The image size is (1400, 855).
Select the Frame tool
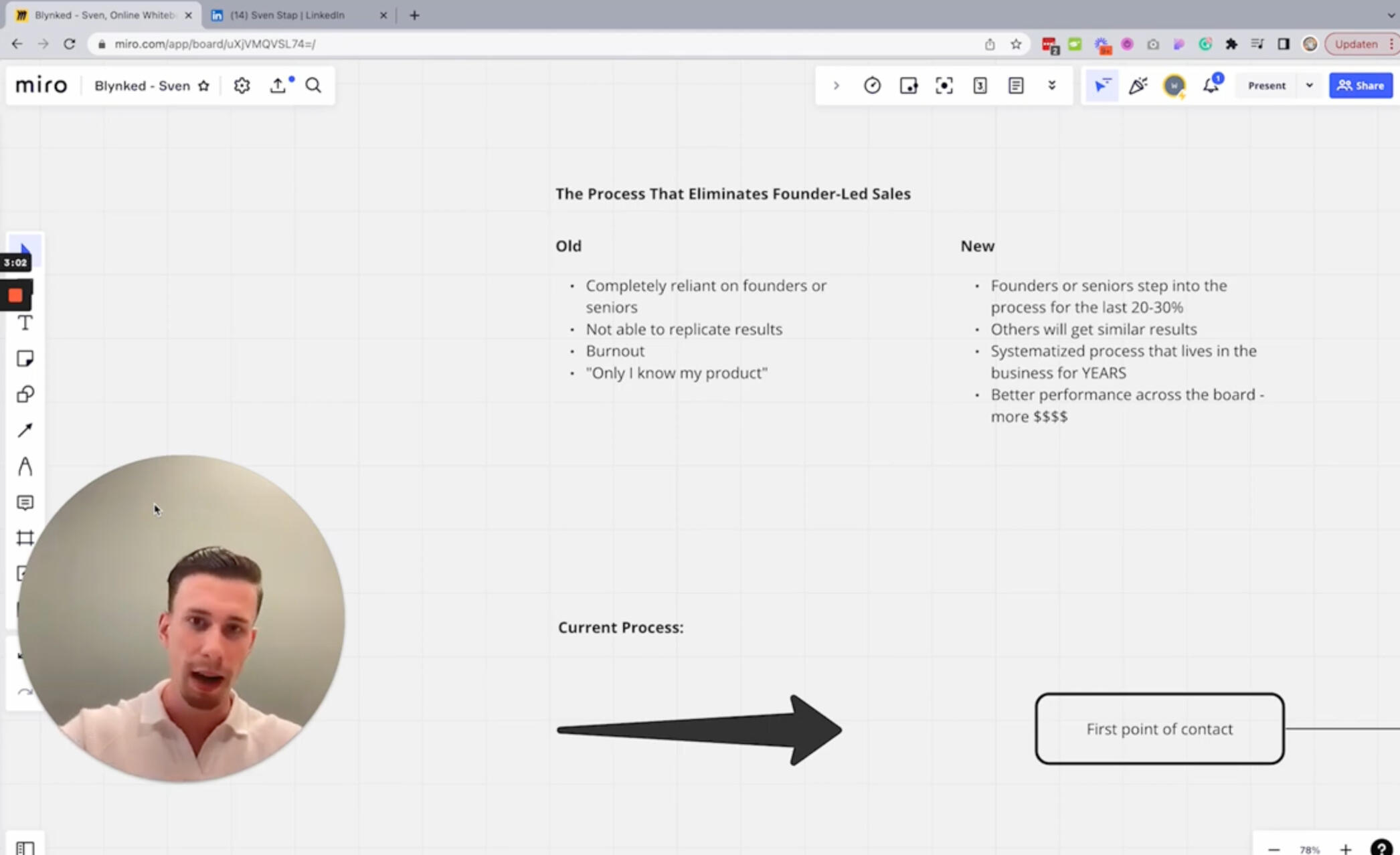pos(25,538)
